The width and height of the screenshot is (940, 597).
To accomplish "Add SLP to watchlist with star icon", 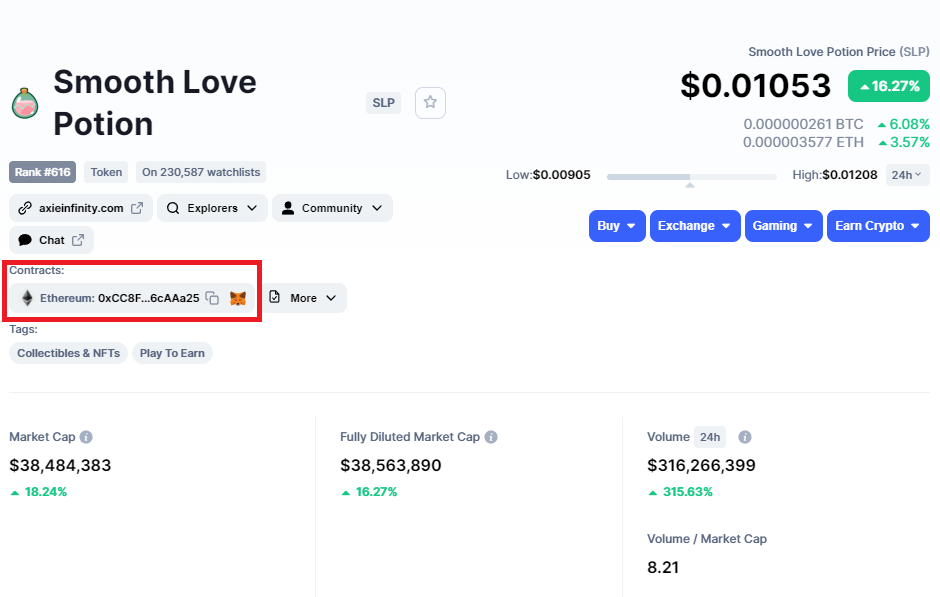I will tap(430, 102).
